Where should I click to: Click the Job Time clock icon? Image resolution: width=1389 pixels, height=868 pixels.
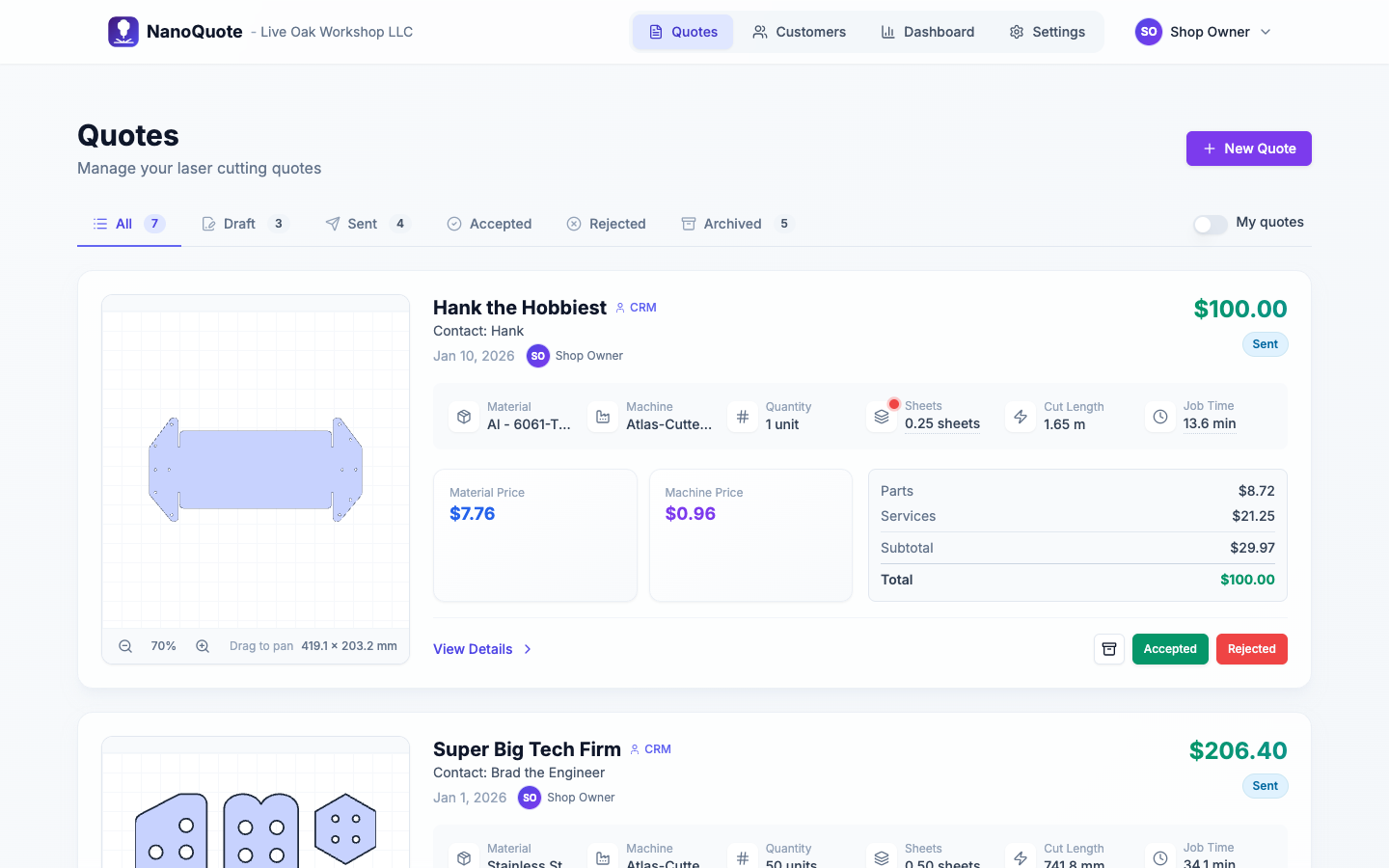(1160, 417)
